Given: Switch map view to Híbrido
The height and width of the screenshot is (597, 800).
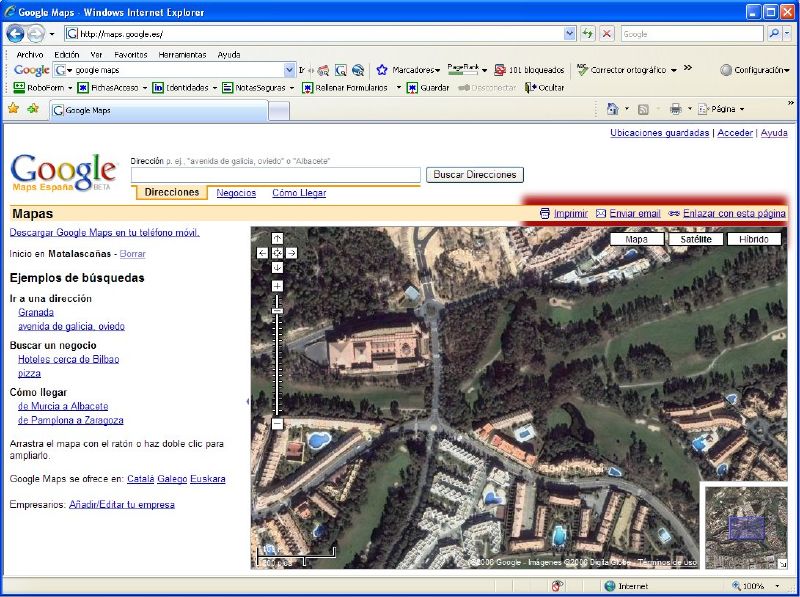Looking at the screenshot, I should pyautogui.click(x=754, y=239).
